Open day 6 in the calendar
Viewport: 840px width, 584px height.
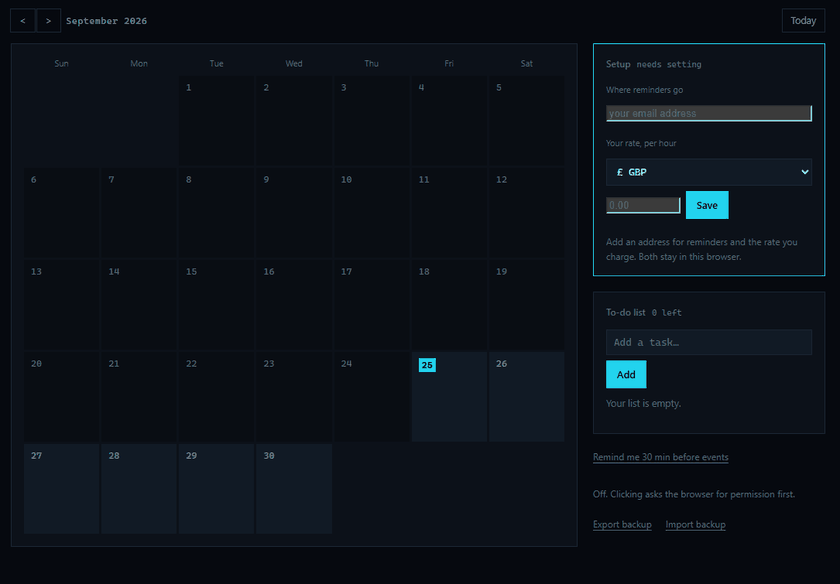[62, 213]
